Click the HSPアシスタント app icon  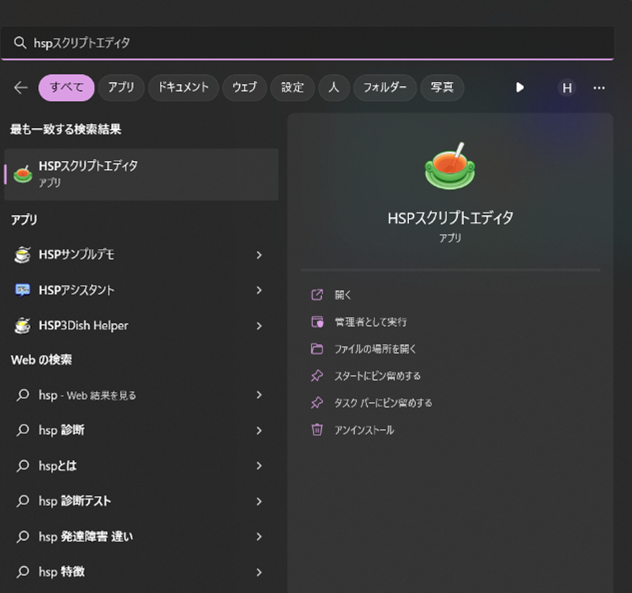[23, 290]
